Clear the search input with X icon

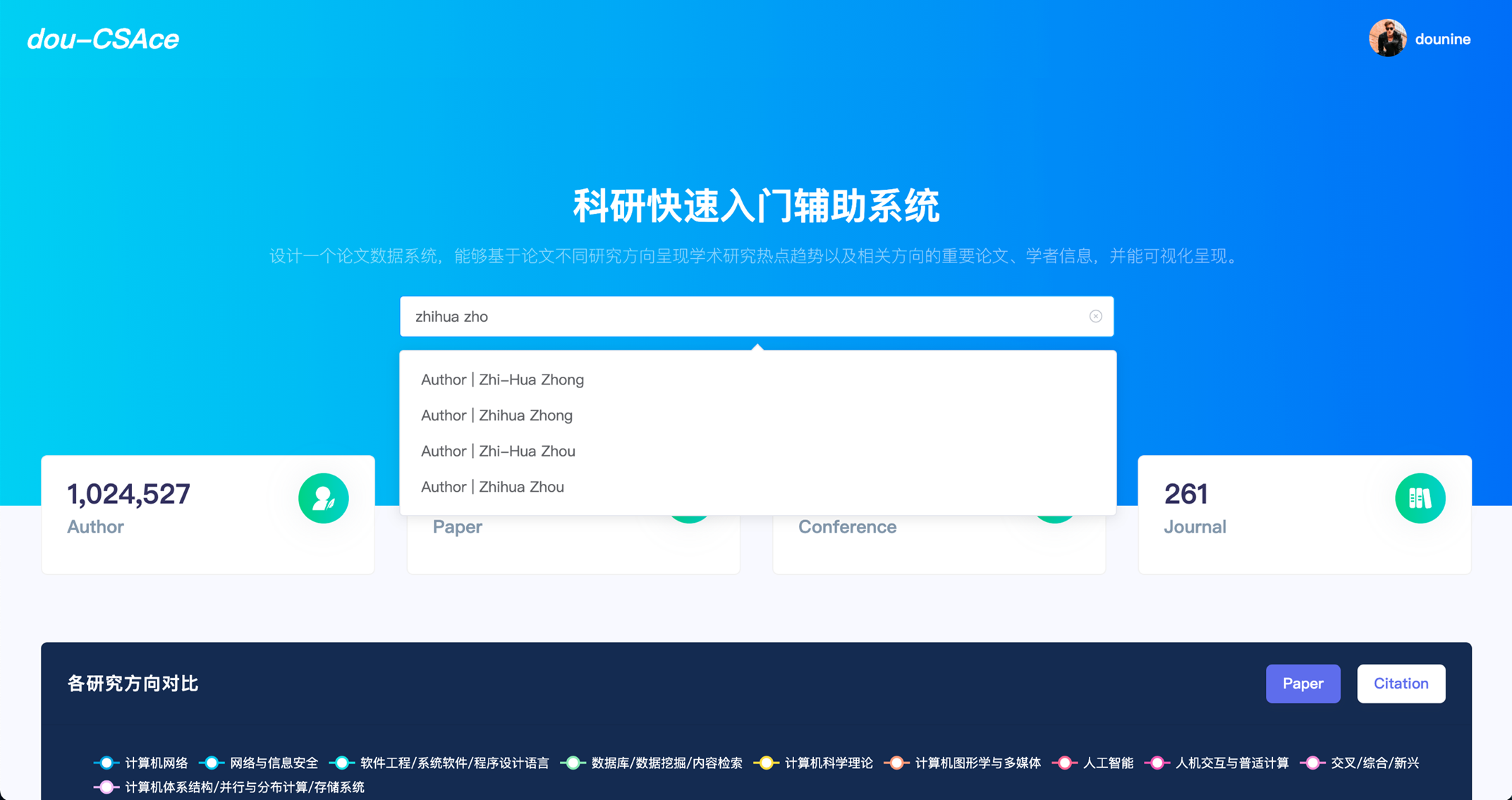pos(1095,316)
